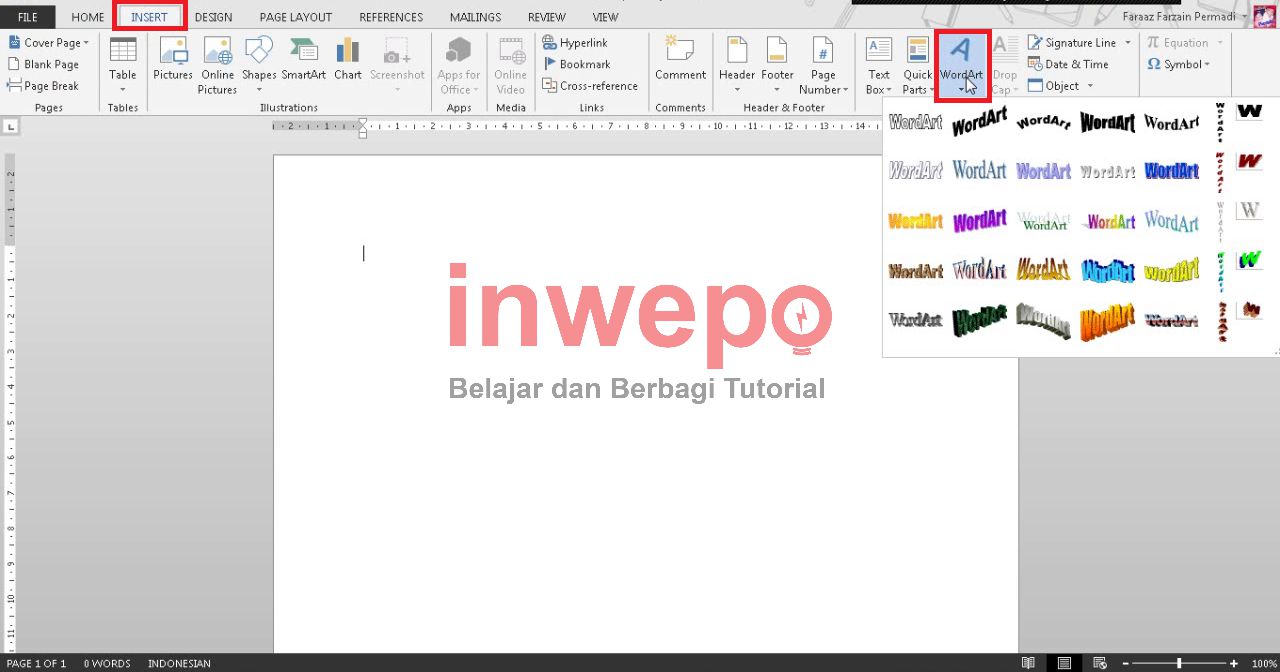The image size is (1280, 672).
Task: Open the SmartArt graphic tool
Action: (x=303, y=60)
